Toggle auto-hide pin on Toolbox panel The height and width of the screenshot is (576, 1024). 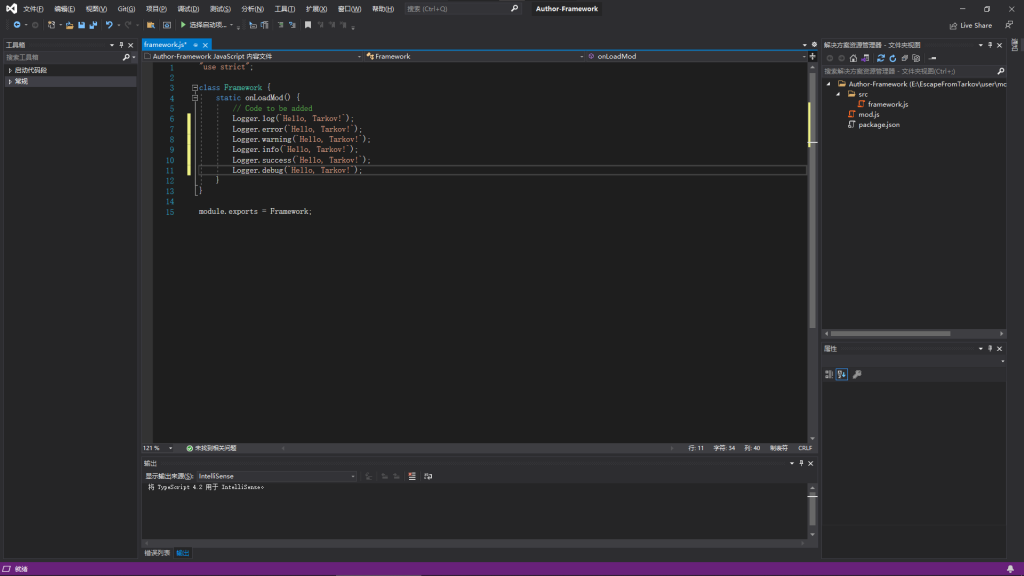121,45
